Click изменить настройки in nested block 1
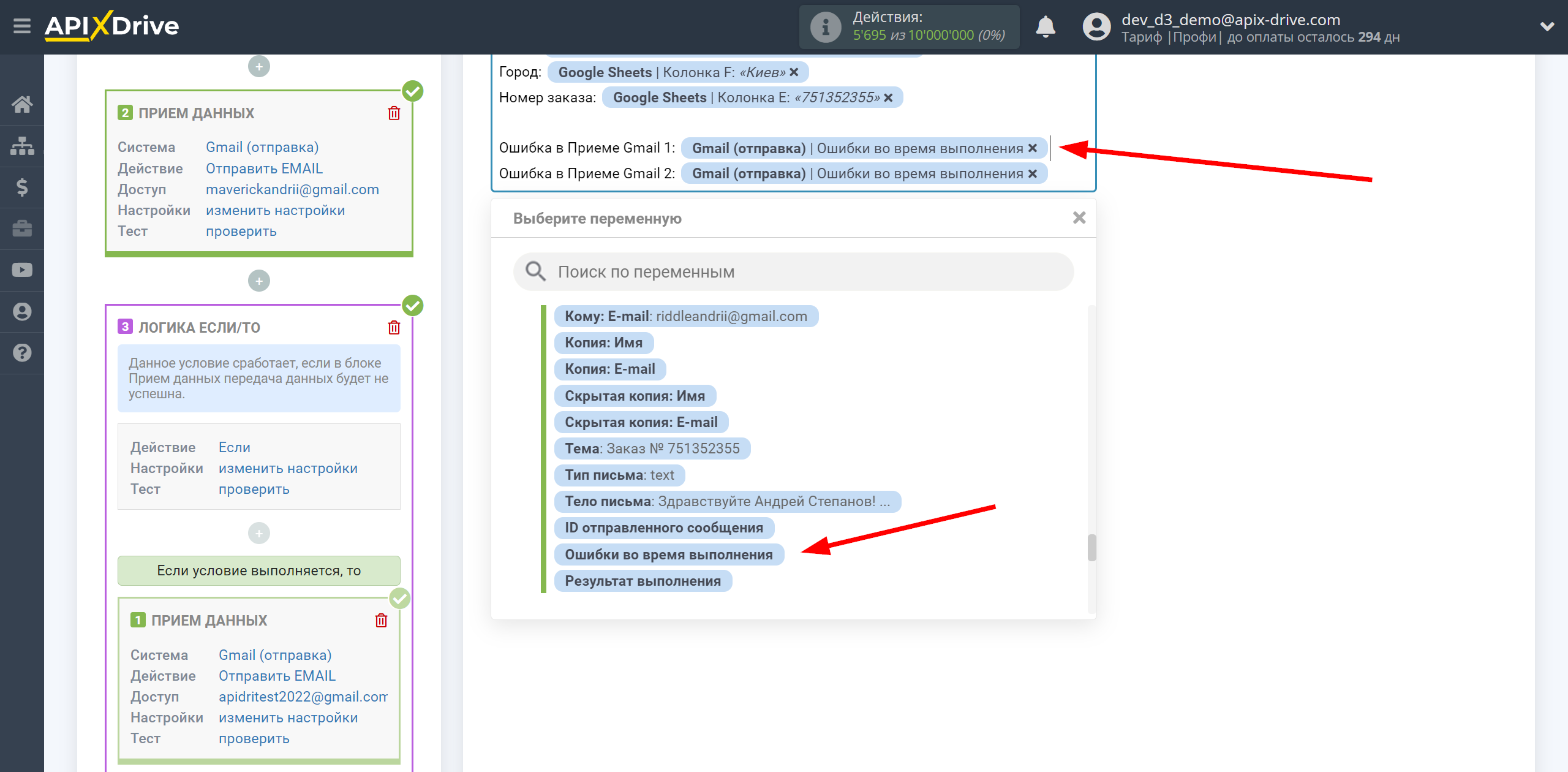The width and height of the screenshot is (1568, 772). click(288, 717)
